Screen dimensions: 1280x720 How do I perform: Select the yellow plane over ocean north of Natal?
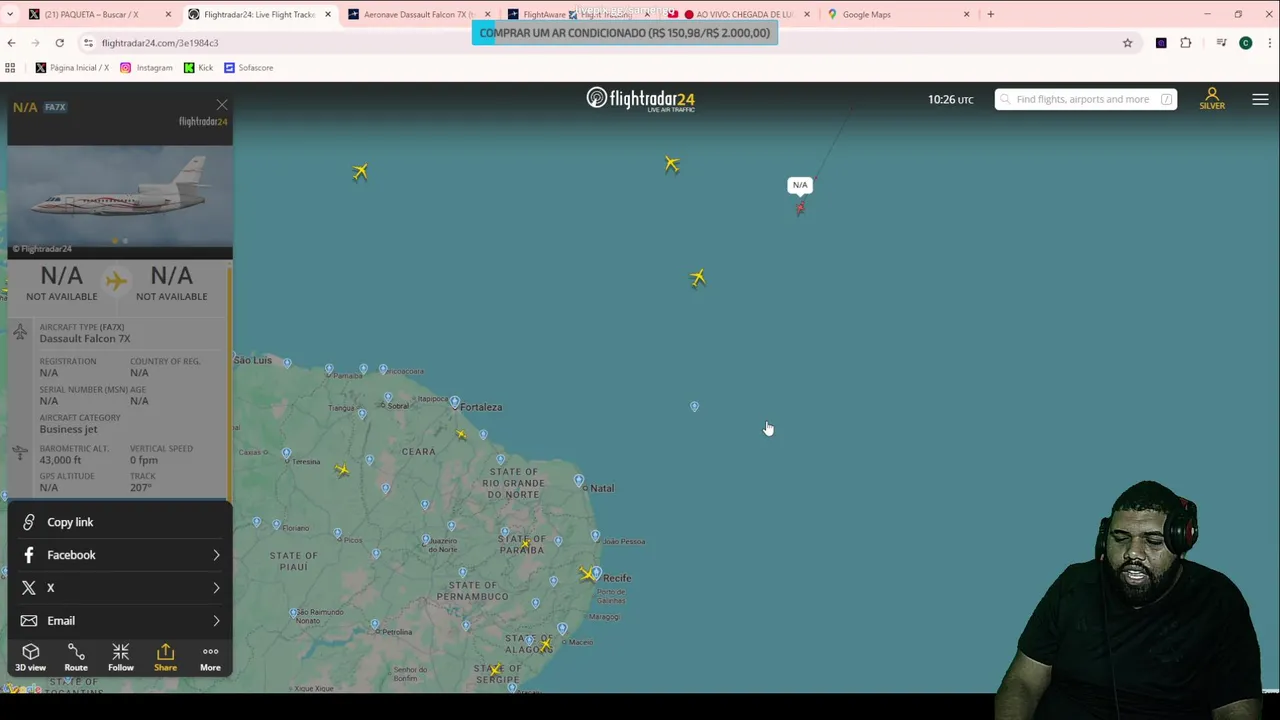[x=698, y=278]
